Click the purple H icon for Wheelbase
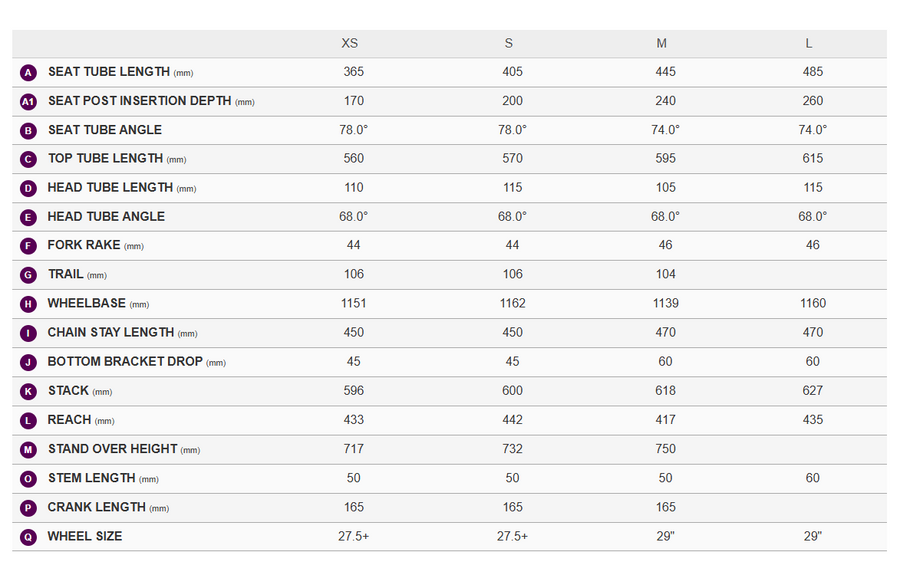The image size is (900, 575). point(28,304)
